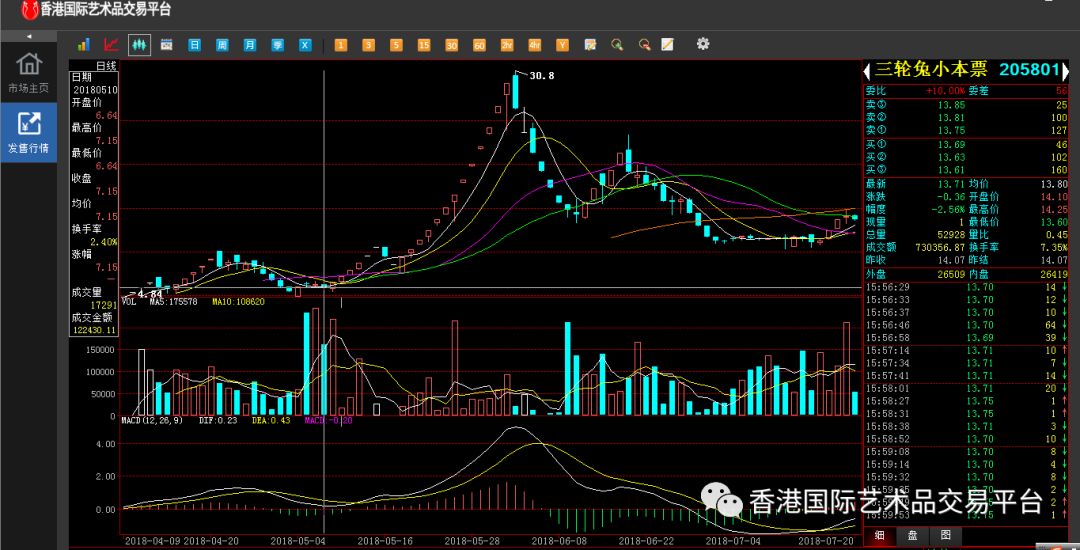Select daily period 日 button
1080x550 pixels.
point(195,45)
